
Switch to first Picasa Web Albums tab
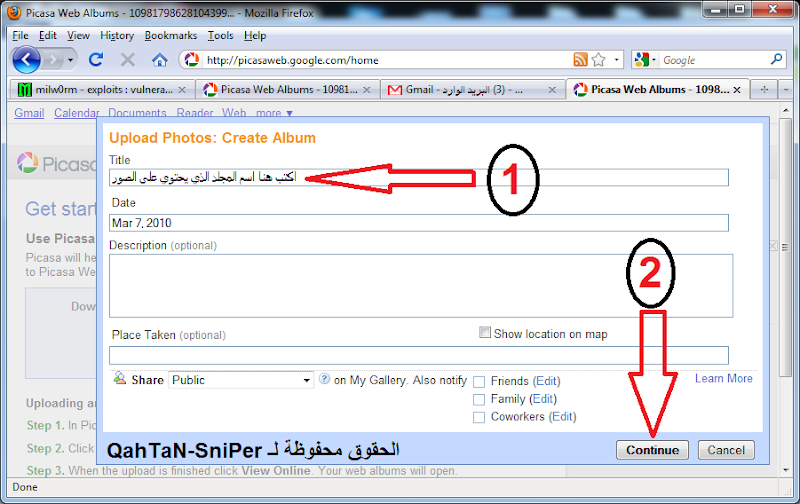tap(288, 90)
